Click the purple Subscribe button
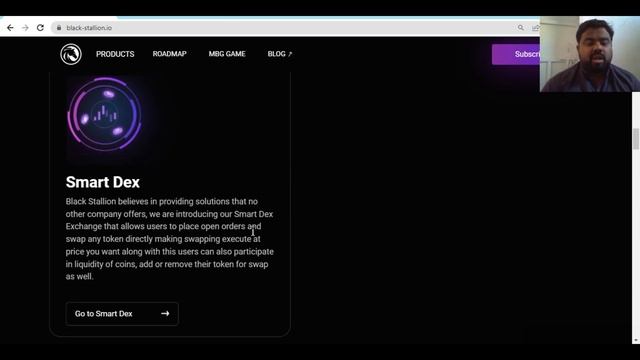The height and width of the screenshot is (360, 640). coord(516,54)
